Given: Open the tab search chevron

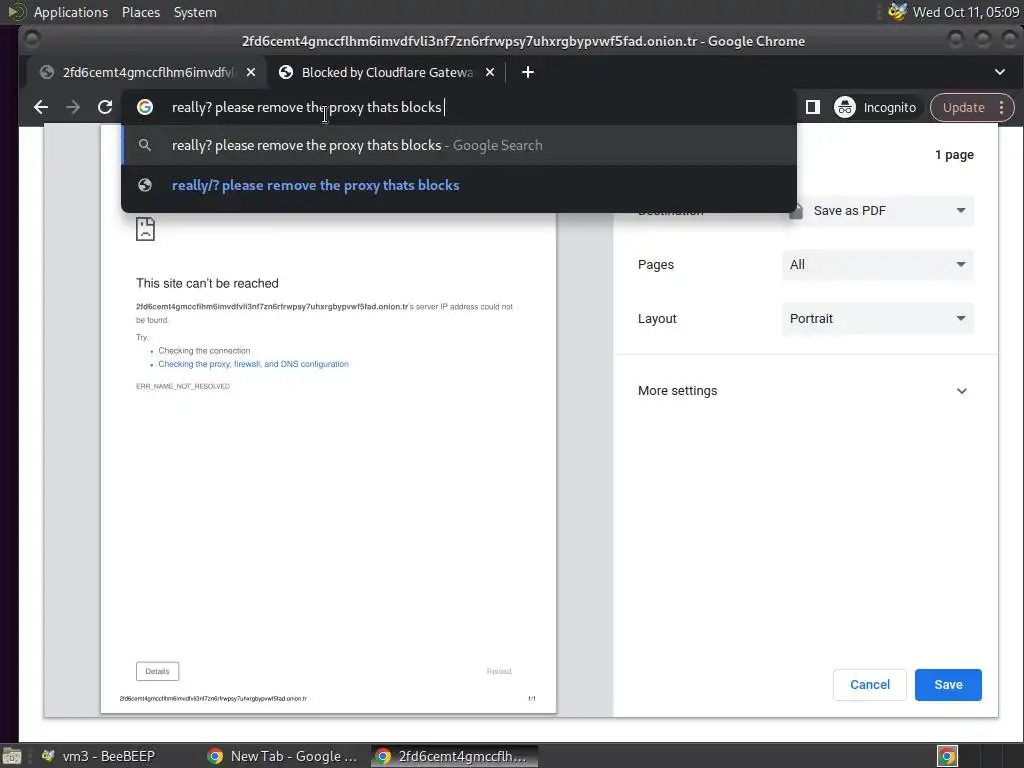Looking at the screenshot, I should pyautogui.click(x=1000, y=72).
